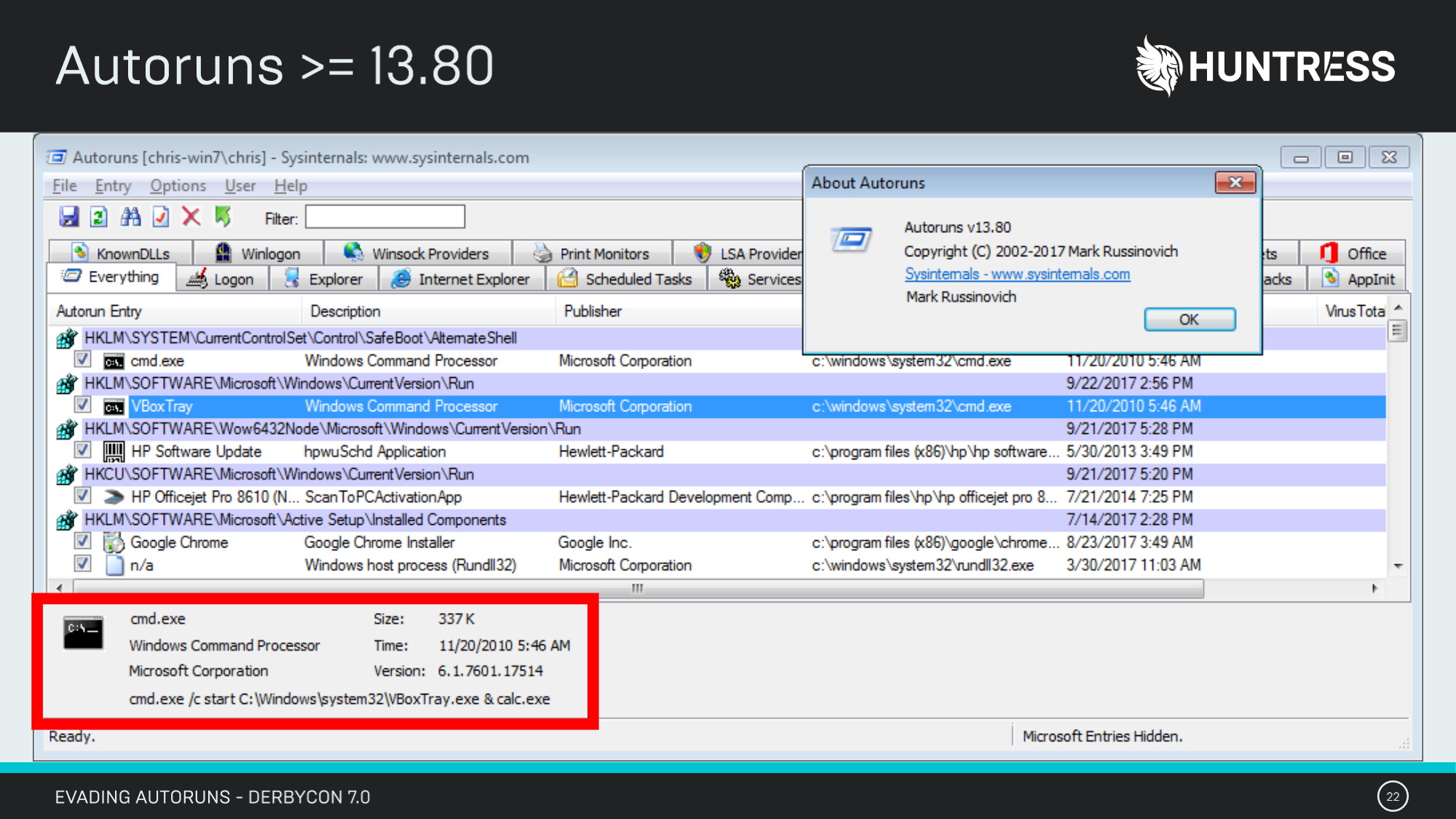
Task: Switch to the Logon tab
Action: [x=221, y=279]
